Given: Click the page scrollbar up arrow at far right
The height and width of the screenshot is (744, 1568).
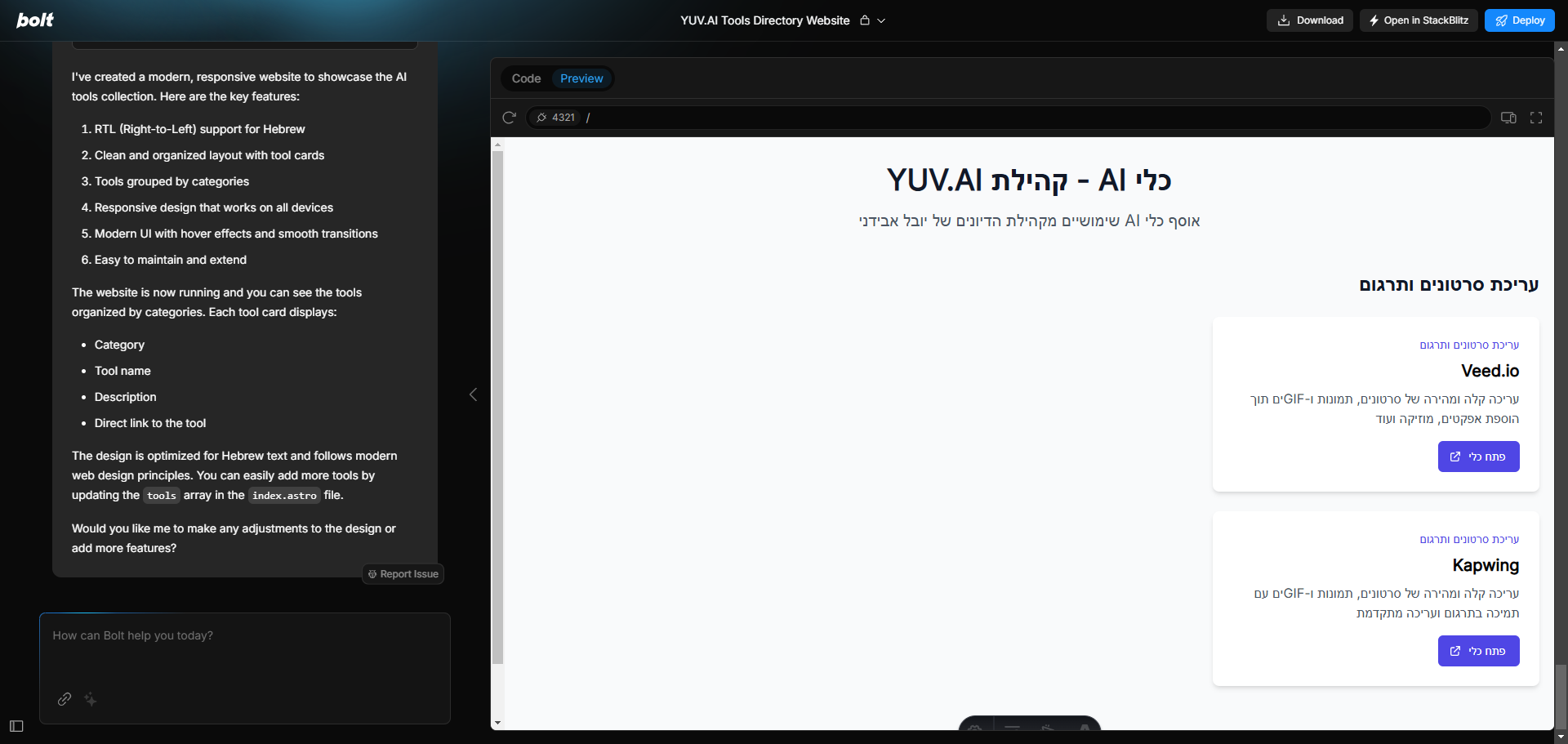Looking at the screenshot, I should pyautogui.click(x=1561, y=49).
